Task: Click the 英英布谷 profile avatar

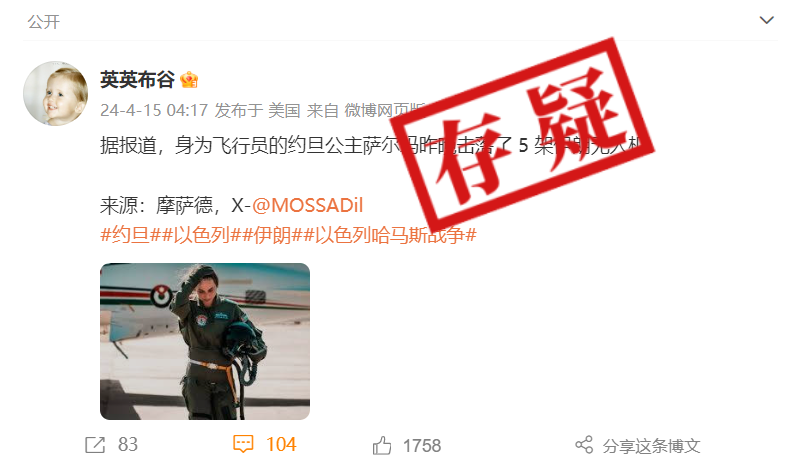Action: [56, 94]
